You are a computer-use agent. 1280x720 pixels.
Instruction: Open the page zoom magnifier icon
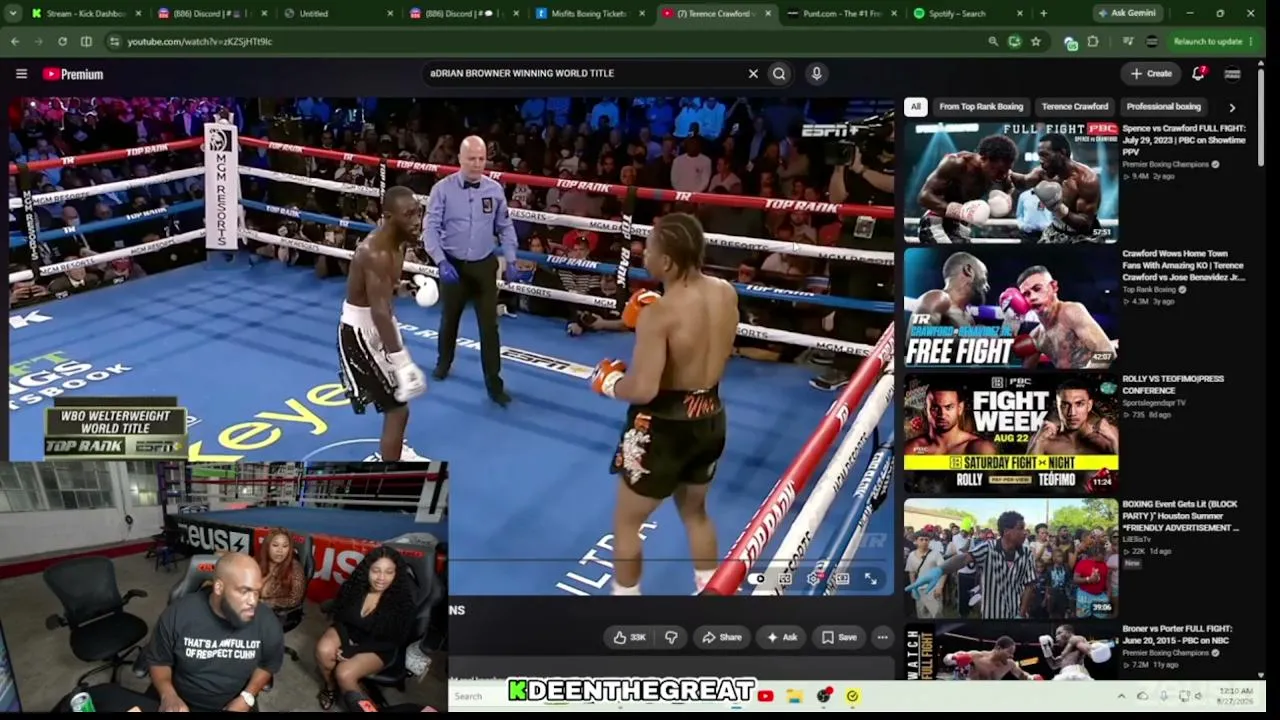[993, 41]
